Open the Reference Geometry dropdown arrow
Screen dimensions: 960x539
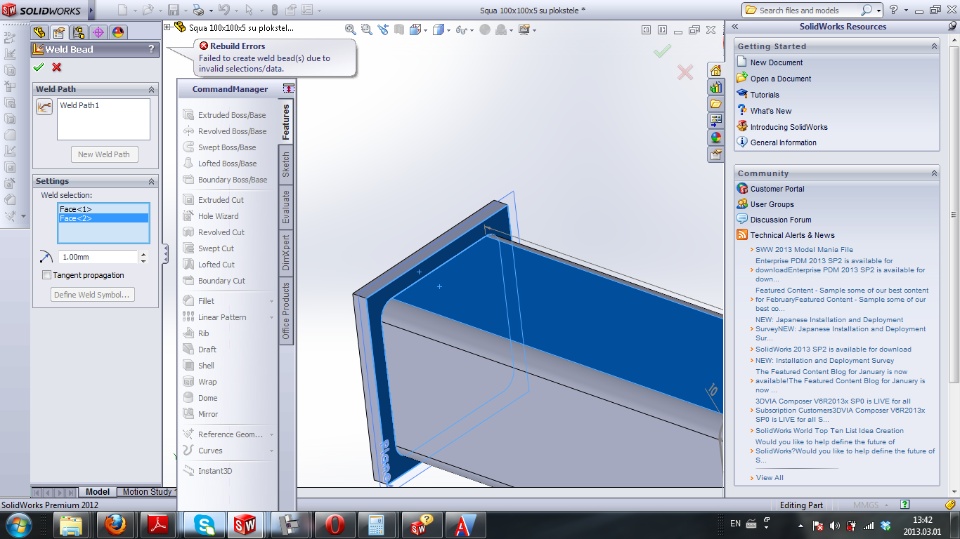[271, 434]
